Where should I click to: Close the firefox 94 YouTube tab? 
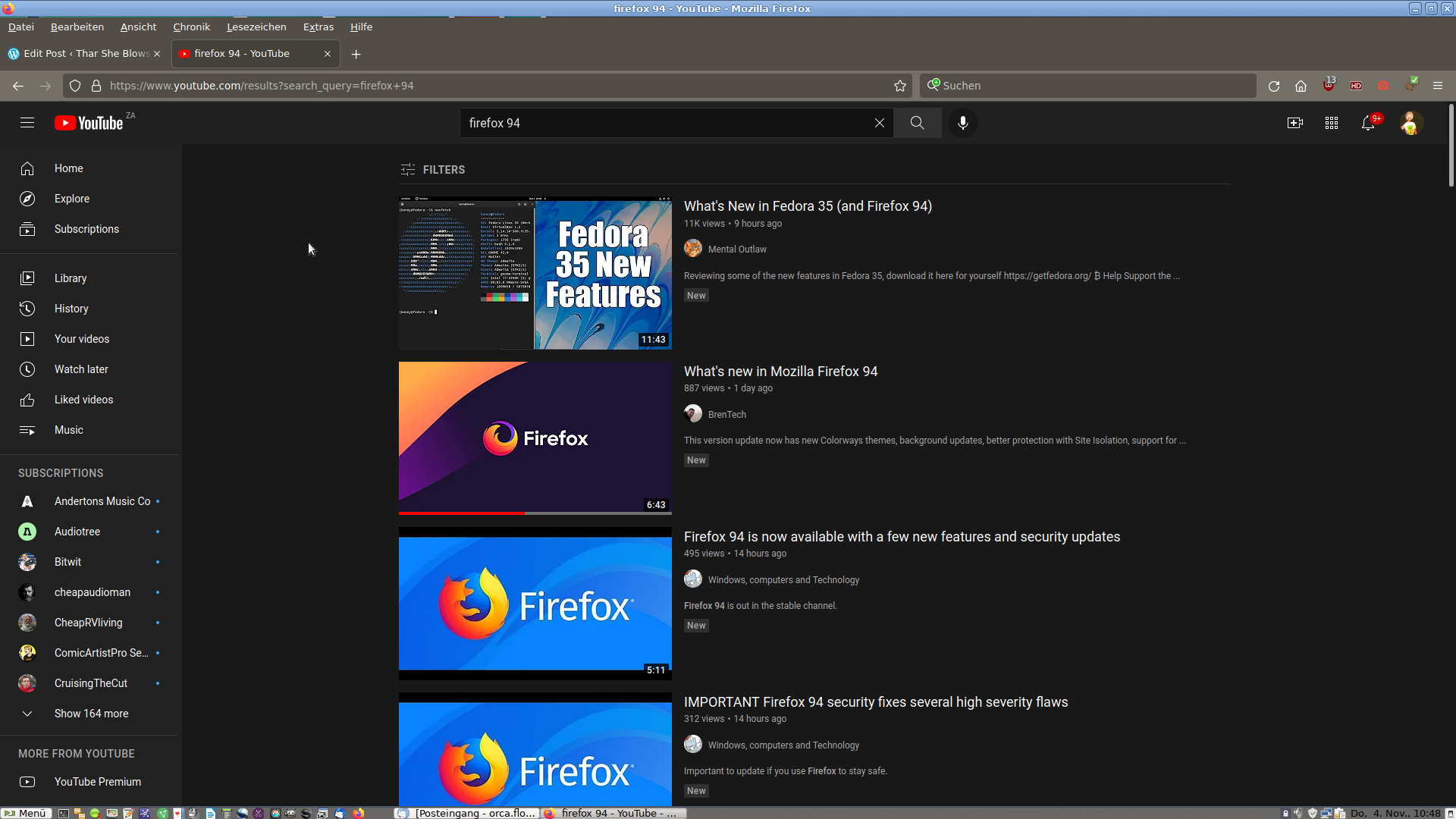(328, 54)
